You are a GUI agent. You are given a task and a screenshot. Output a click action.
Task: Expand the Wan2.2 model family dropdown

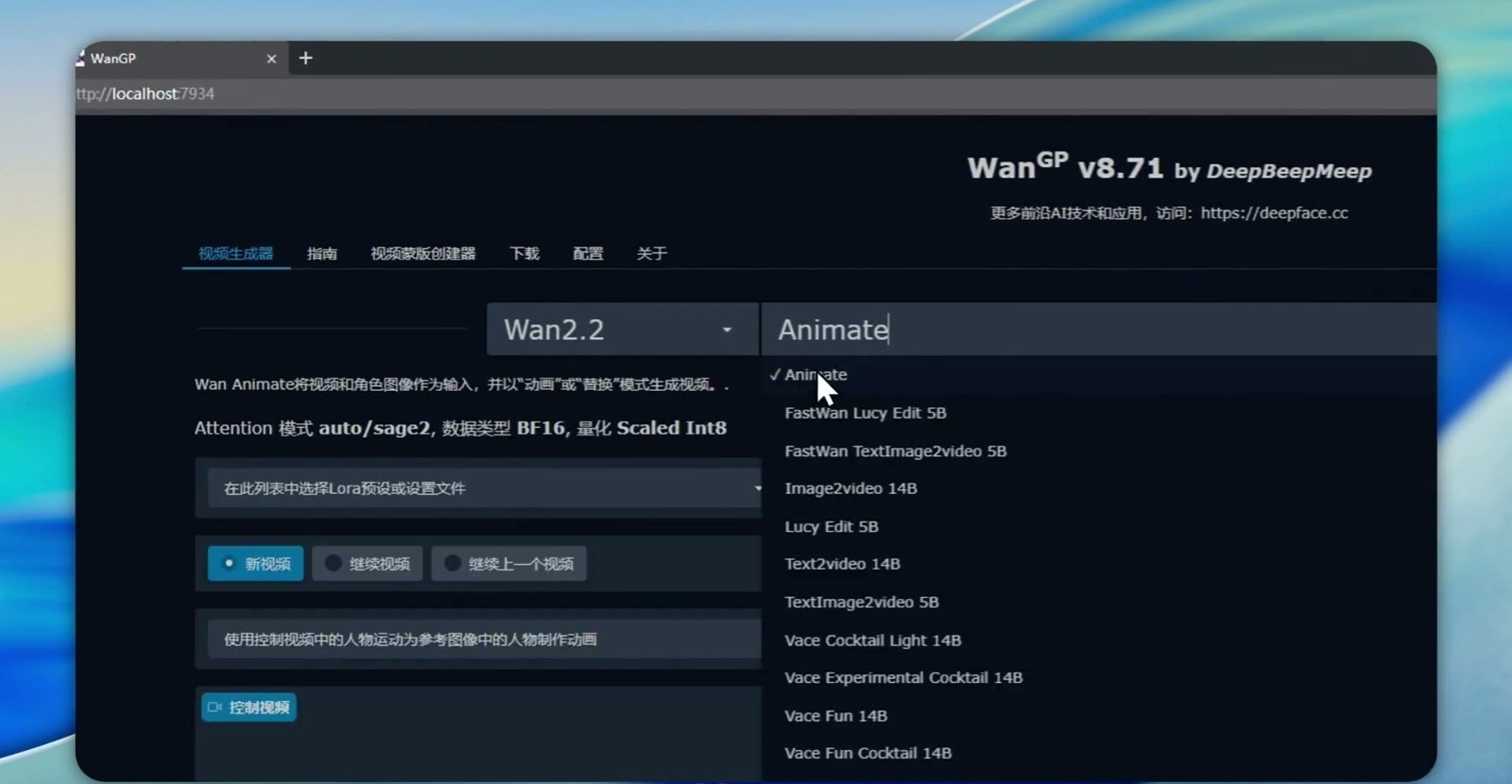(620, 330)
